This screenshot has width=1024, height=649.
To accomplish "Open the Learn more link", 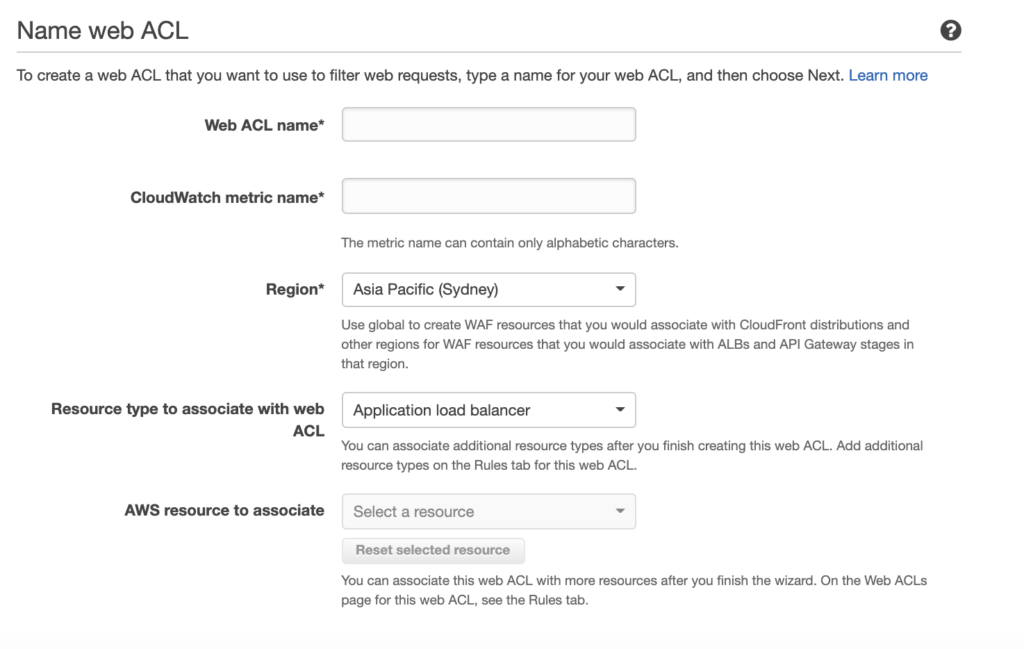I will tap(888, 75).
